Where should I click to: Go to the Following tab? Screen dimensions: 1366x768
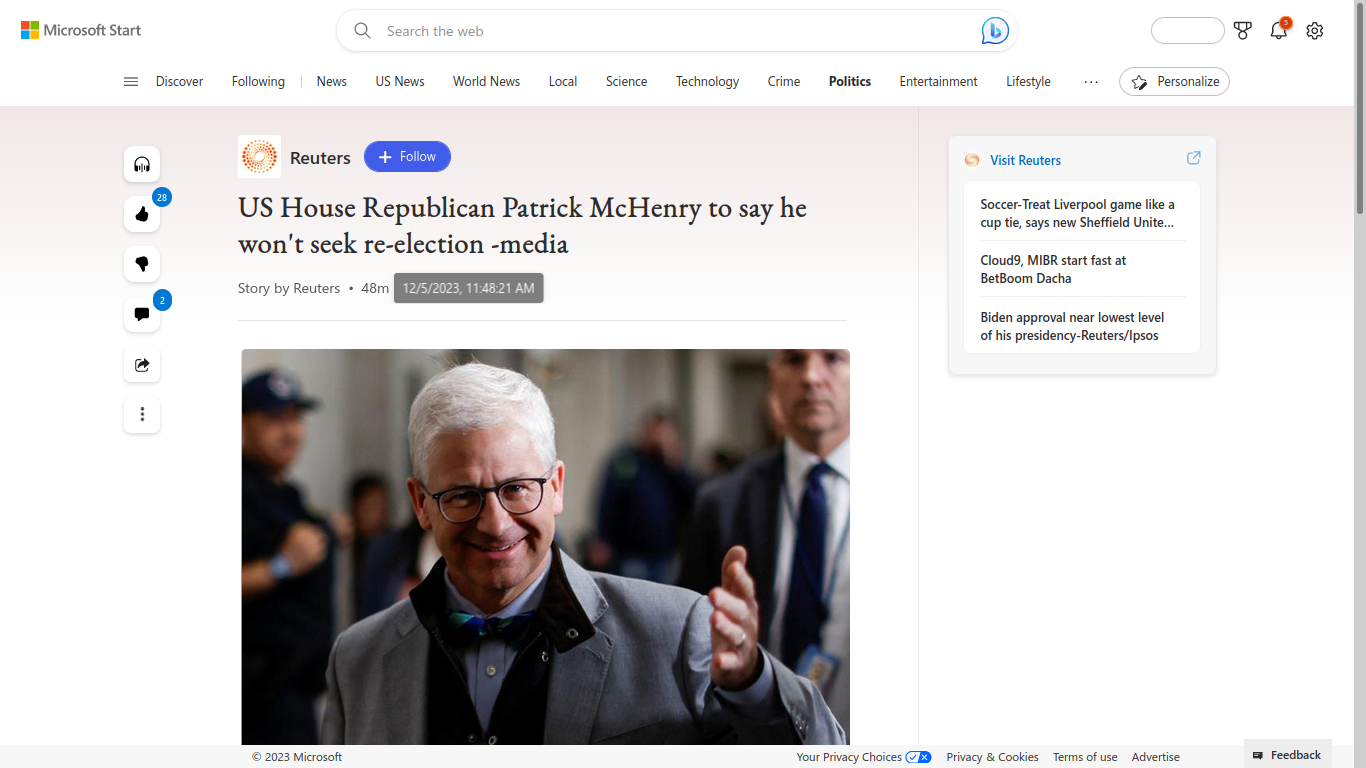pos(258,82)
